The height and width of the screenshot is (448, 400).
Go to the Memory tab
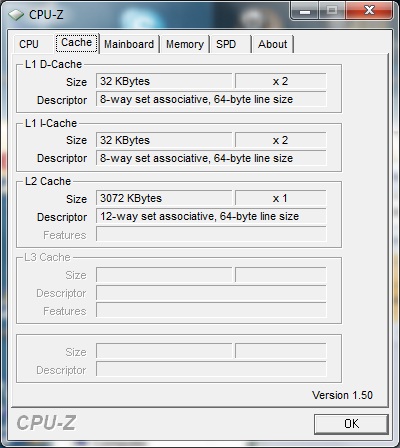pos(185,44)
